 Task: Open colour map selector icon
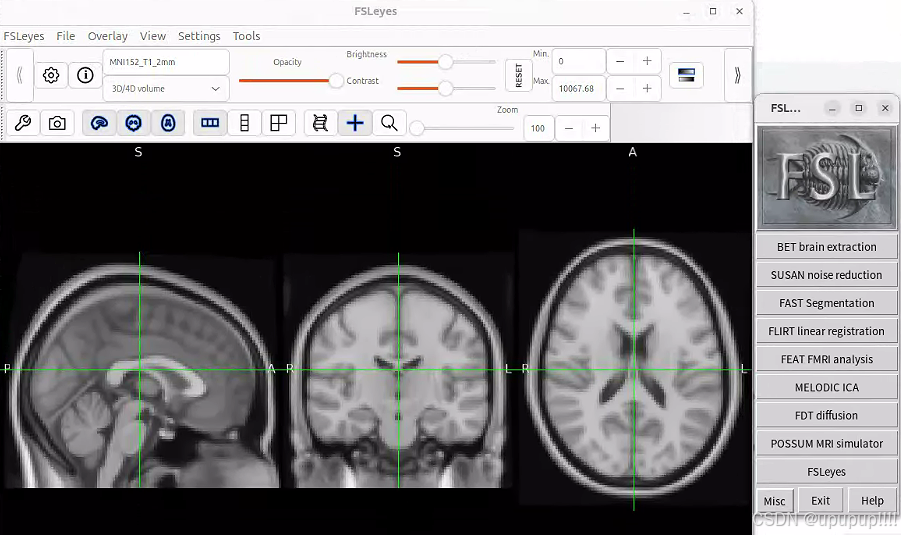[686, 75]
